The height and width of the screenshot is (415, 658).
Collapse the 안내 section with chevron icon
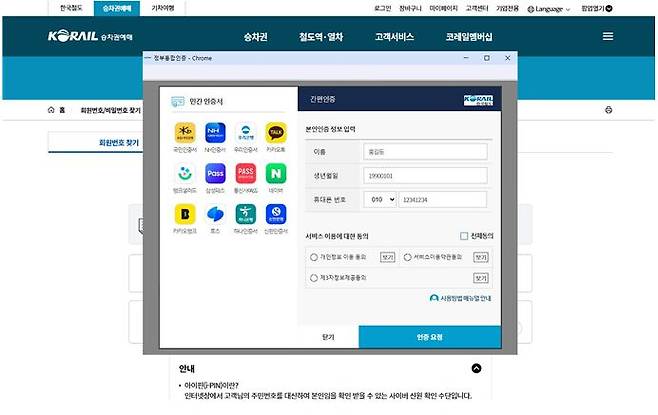[x=476, y=368]
